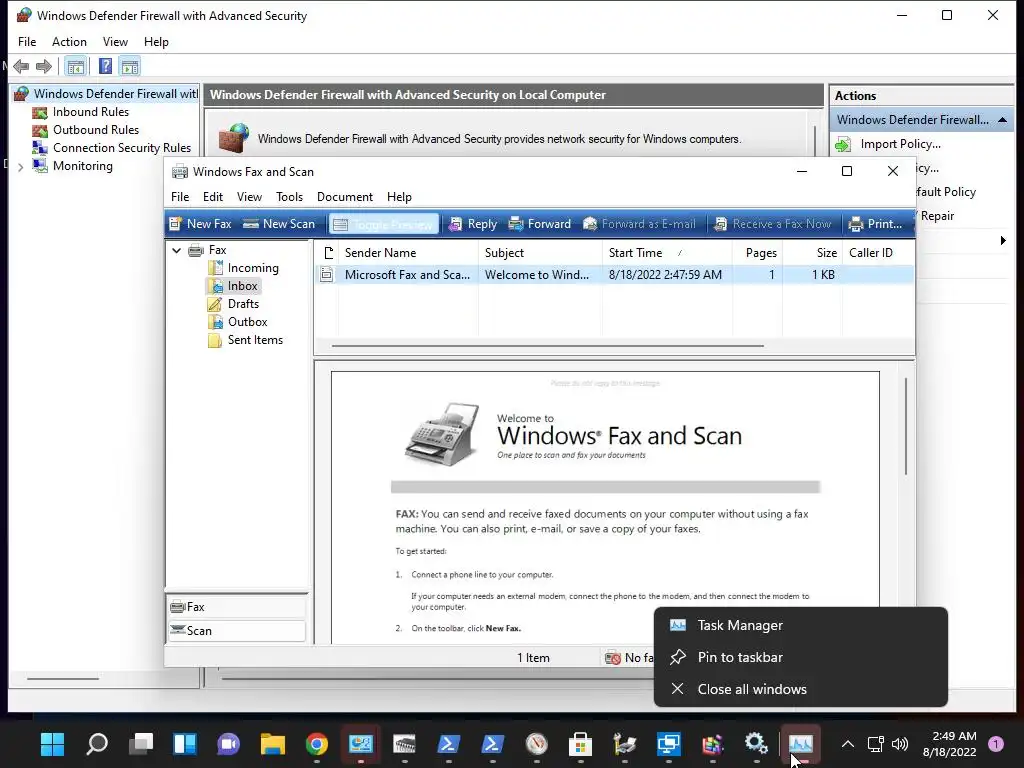Image resolution: width=1024 pixels, height=768 pixels.
Task: Sort faxes by Sender Name column
Action: click(408, 253)
